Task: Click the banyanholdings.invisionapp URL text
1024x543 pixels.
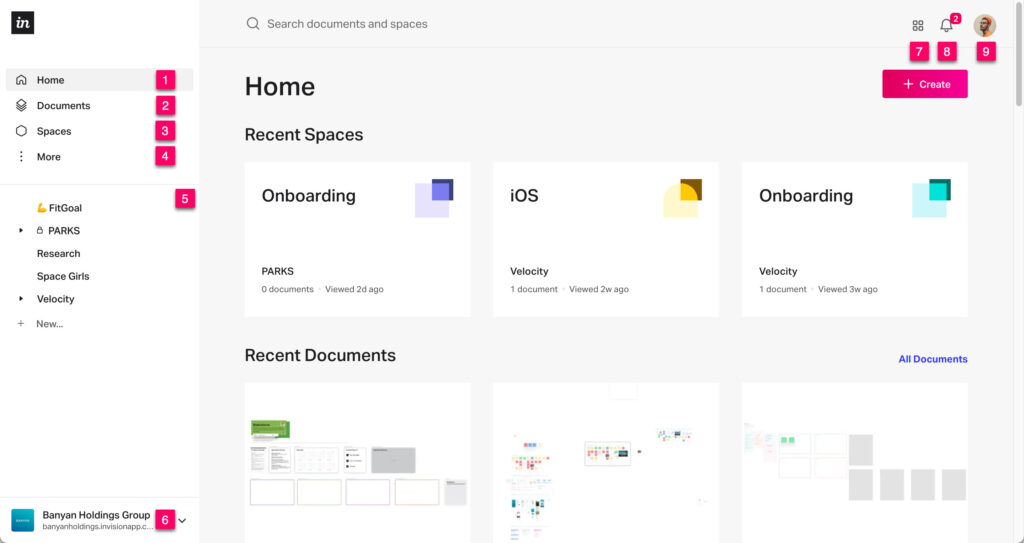Action: tap(98, 526)
